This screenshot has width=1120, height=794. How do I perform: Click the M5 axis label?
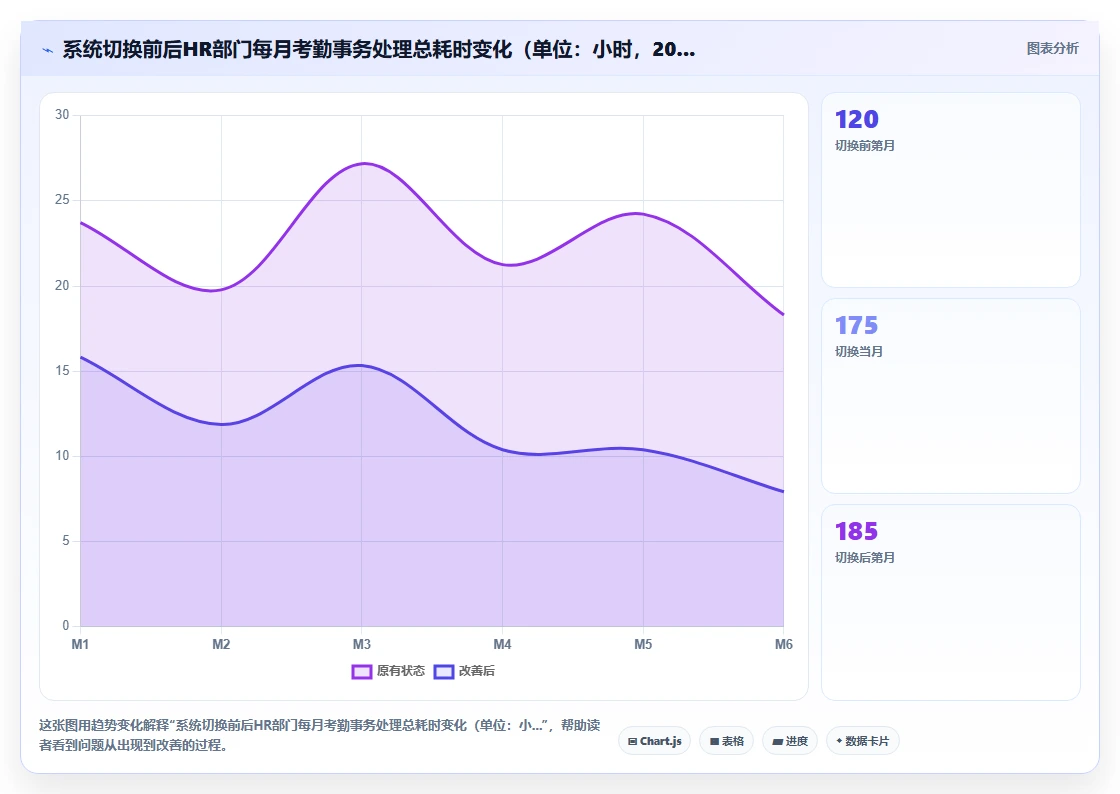point(643,645)
